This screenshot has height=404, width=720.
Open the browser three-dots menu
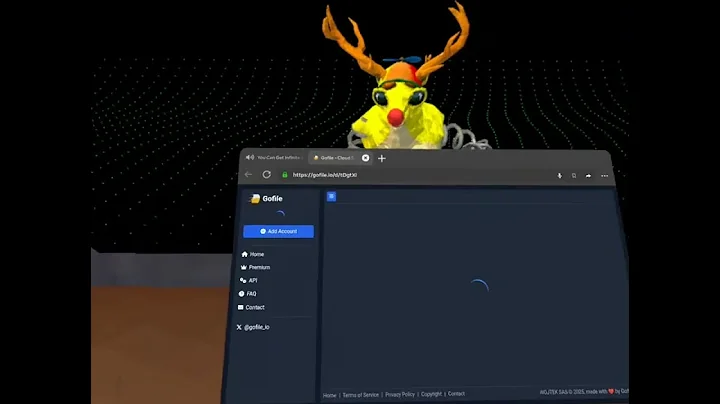tap(604, 176)
